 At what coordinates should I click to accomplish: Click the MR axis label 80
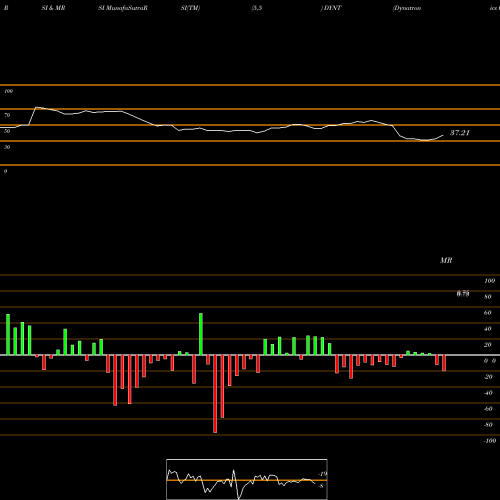point(487,297)
